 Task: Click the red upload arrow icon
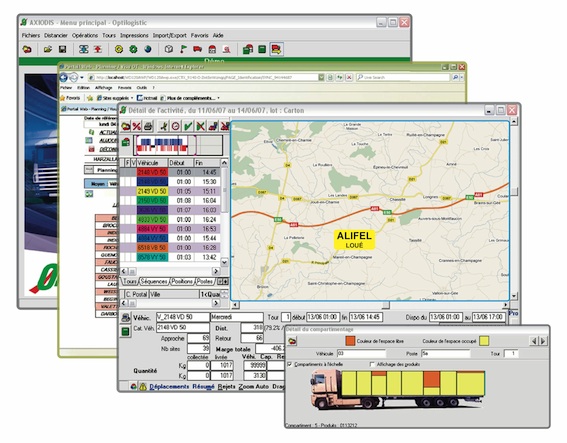coord(98,49)
